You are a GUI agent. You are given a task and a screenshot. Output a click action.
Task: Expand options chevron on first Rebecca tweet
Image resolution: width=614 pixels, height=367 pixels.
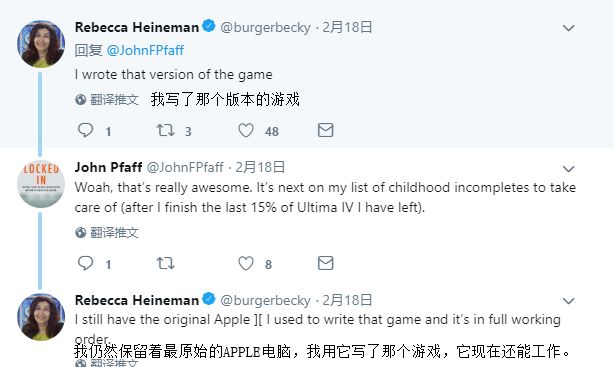pos(568,28)
